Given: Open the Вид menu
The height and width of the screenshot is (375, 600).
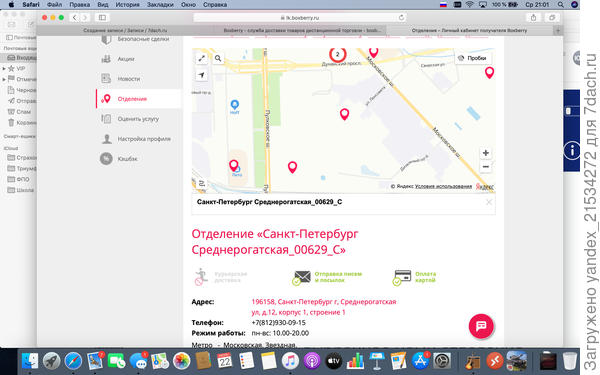Looking at the screenshot, I should point(103,5).
